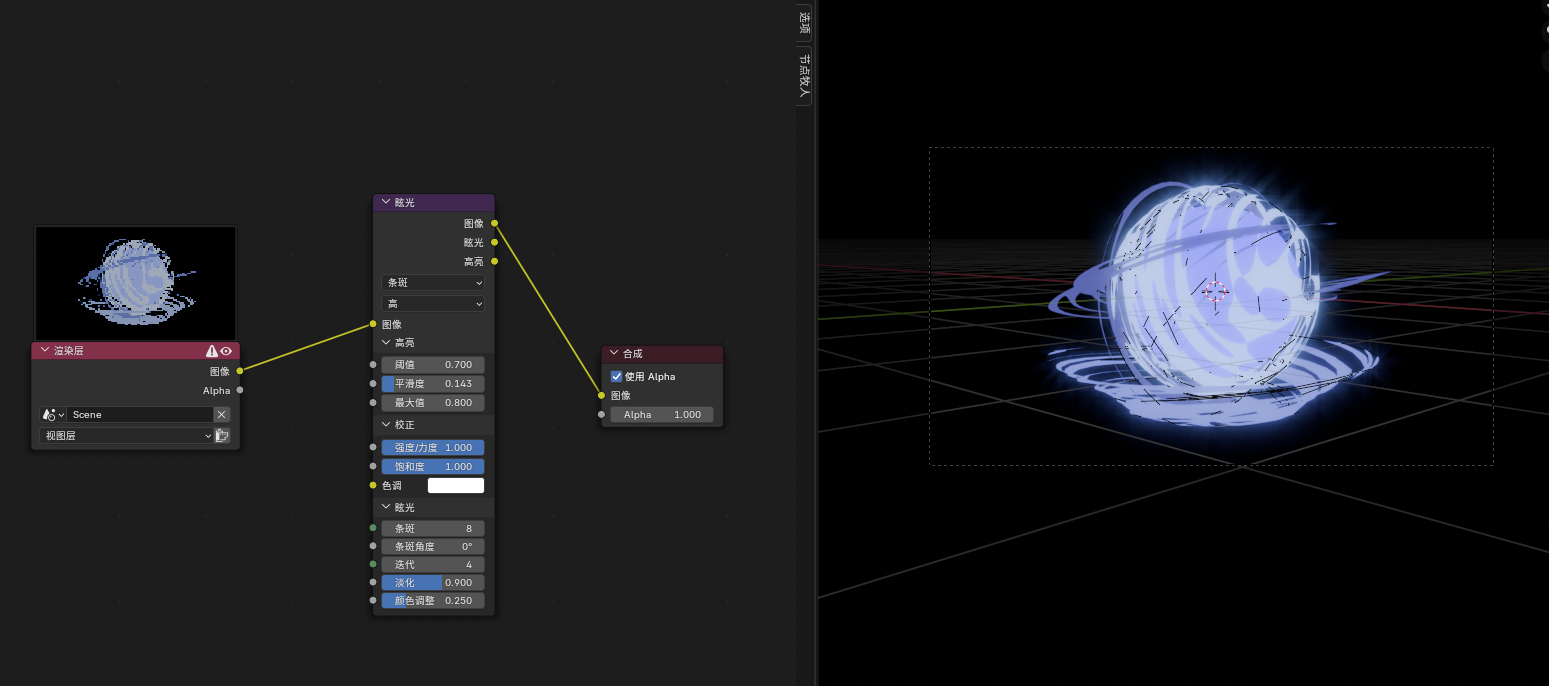Click the white 色调 color swatch
Viewport: 1549px width, 686px height.
click(x=456, y=485)
